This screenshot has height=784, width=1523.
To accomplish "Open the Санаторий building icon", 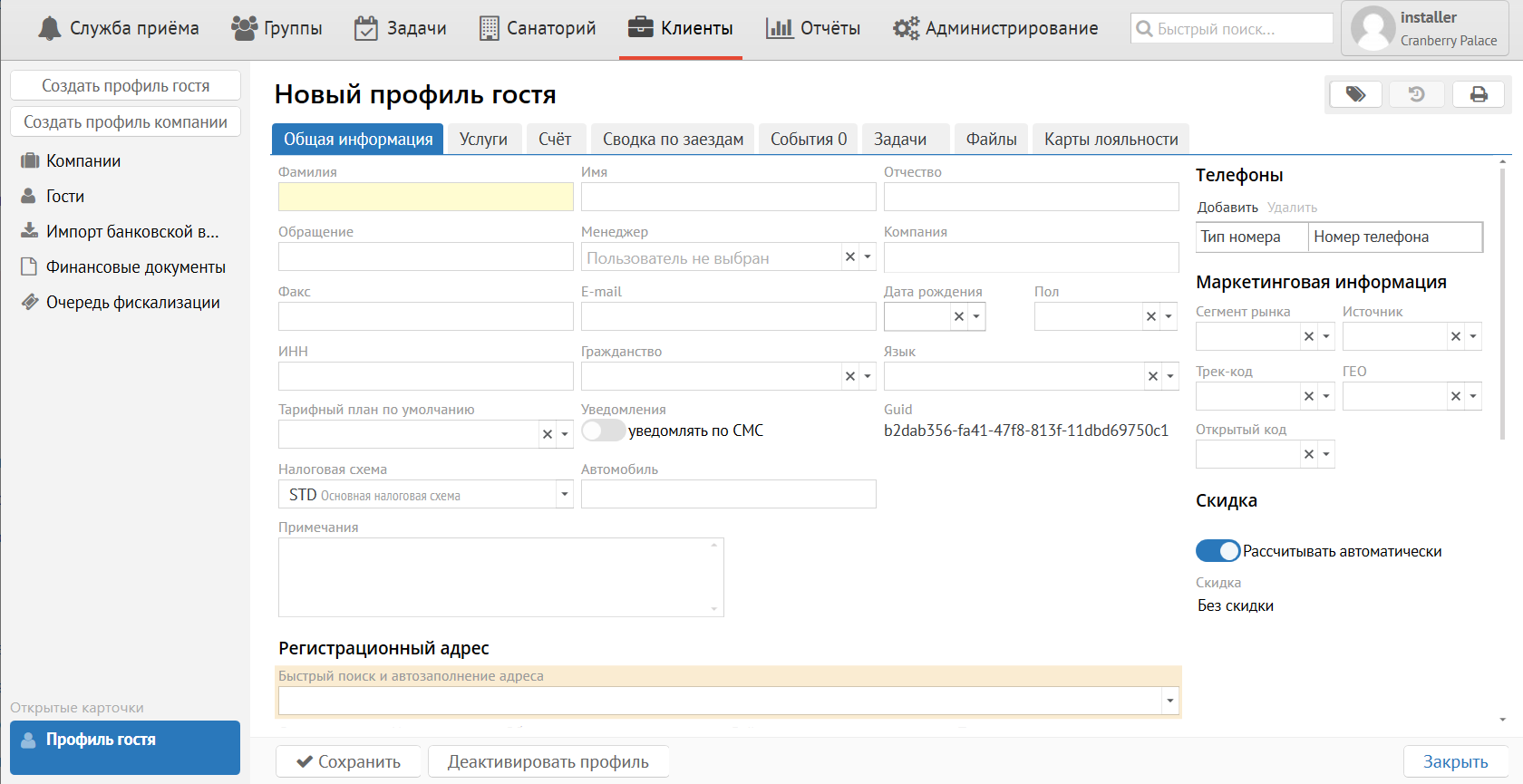I will pyautogui.click(x=489, y=29).
